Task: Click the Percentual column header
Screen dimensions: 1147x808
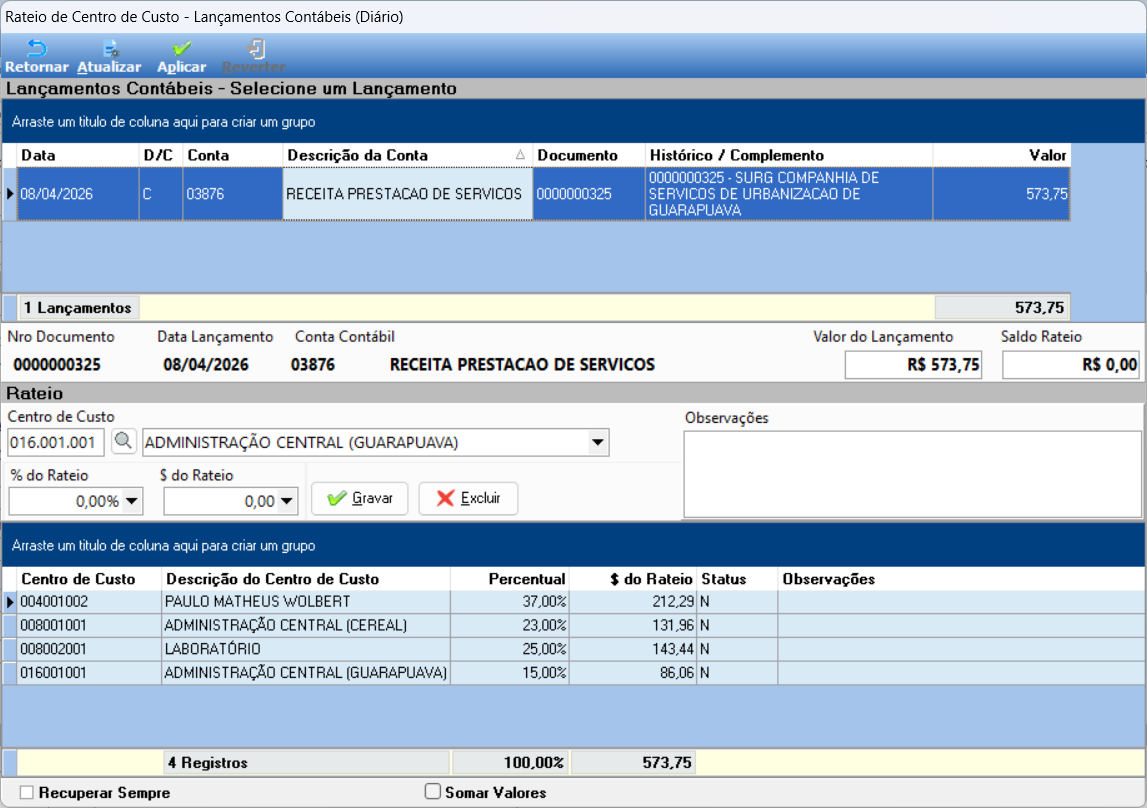Action: coord(510,579)
